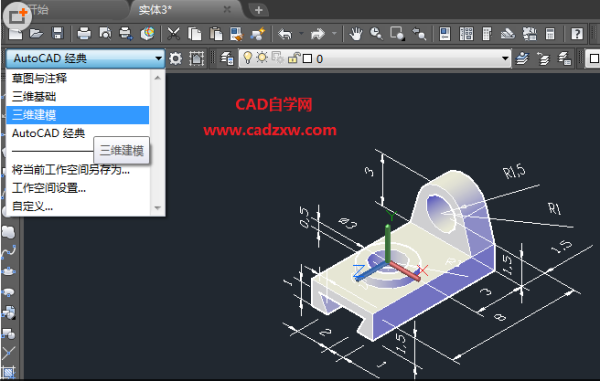Redo the last undone action
The image size is (600, 381).
318,34
